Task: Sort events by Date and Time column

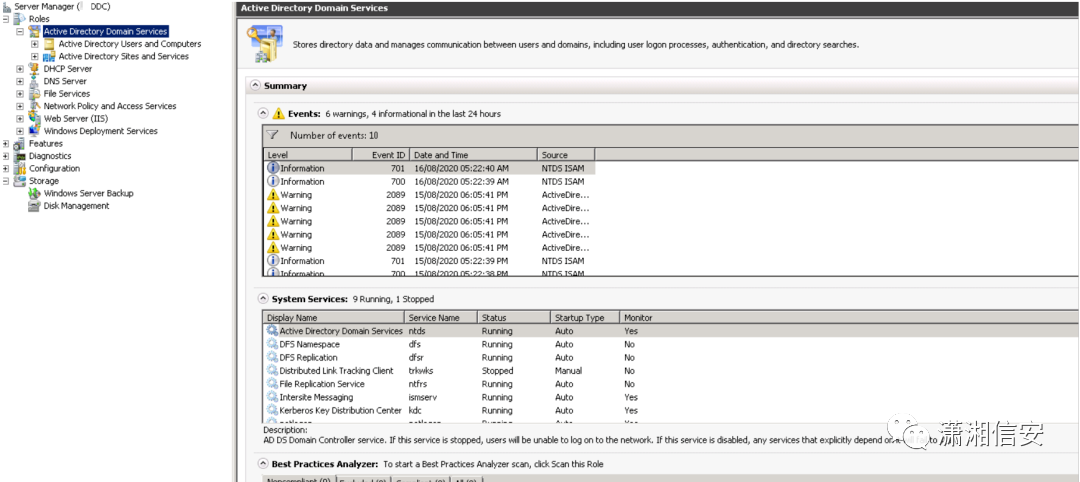Action: click(x=473, y=155)
